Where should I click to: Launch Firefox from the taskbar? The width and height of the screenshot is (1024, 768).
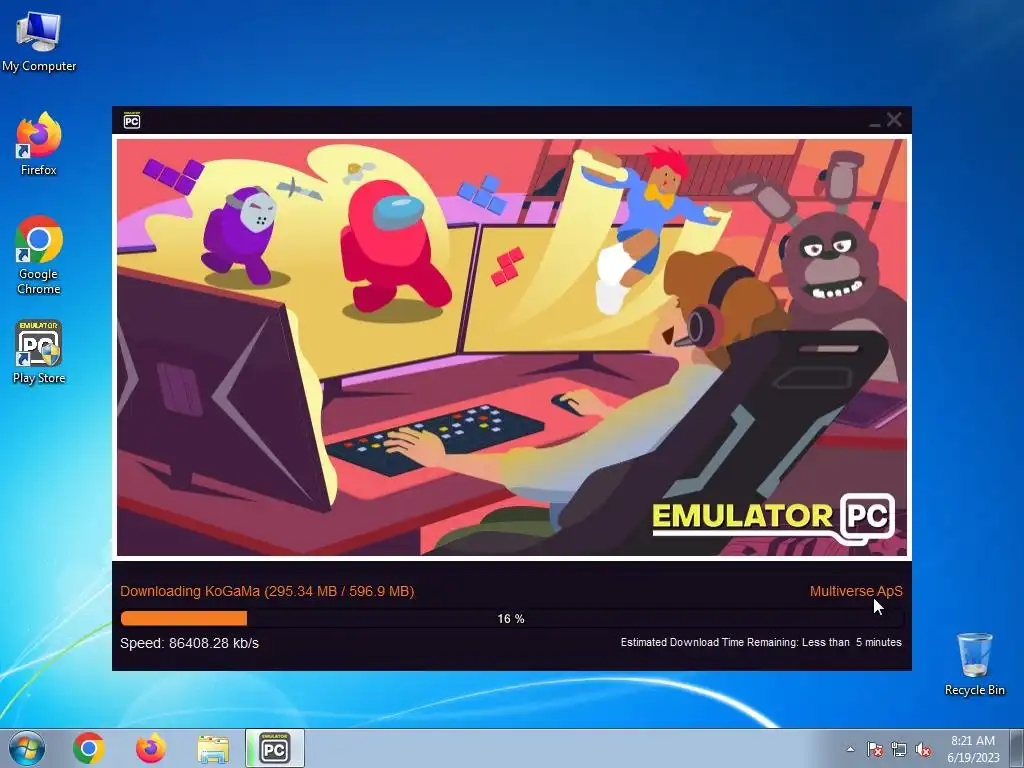click(150, 748)
